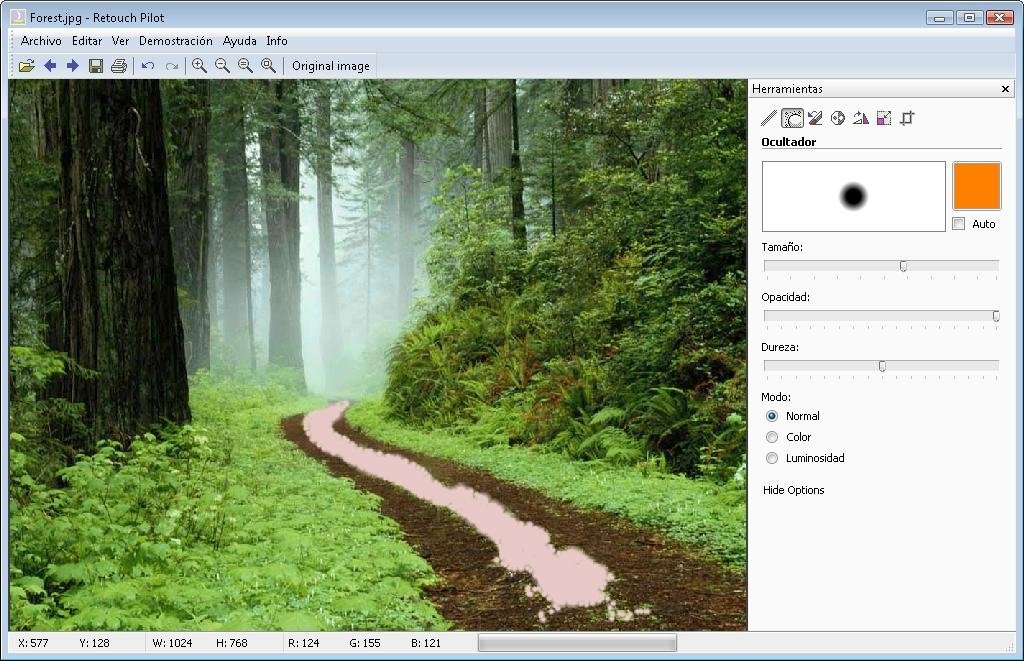Select the resize image tool
This screenshot has width=1024, height=661.
[884, 118]
